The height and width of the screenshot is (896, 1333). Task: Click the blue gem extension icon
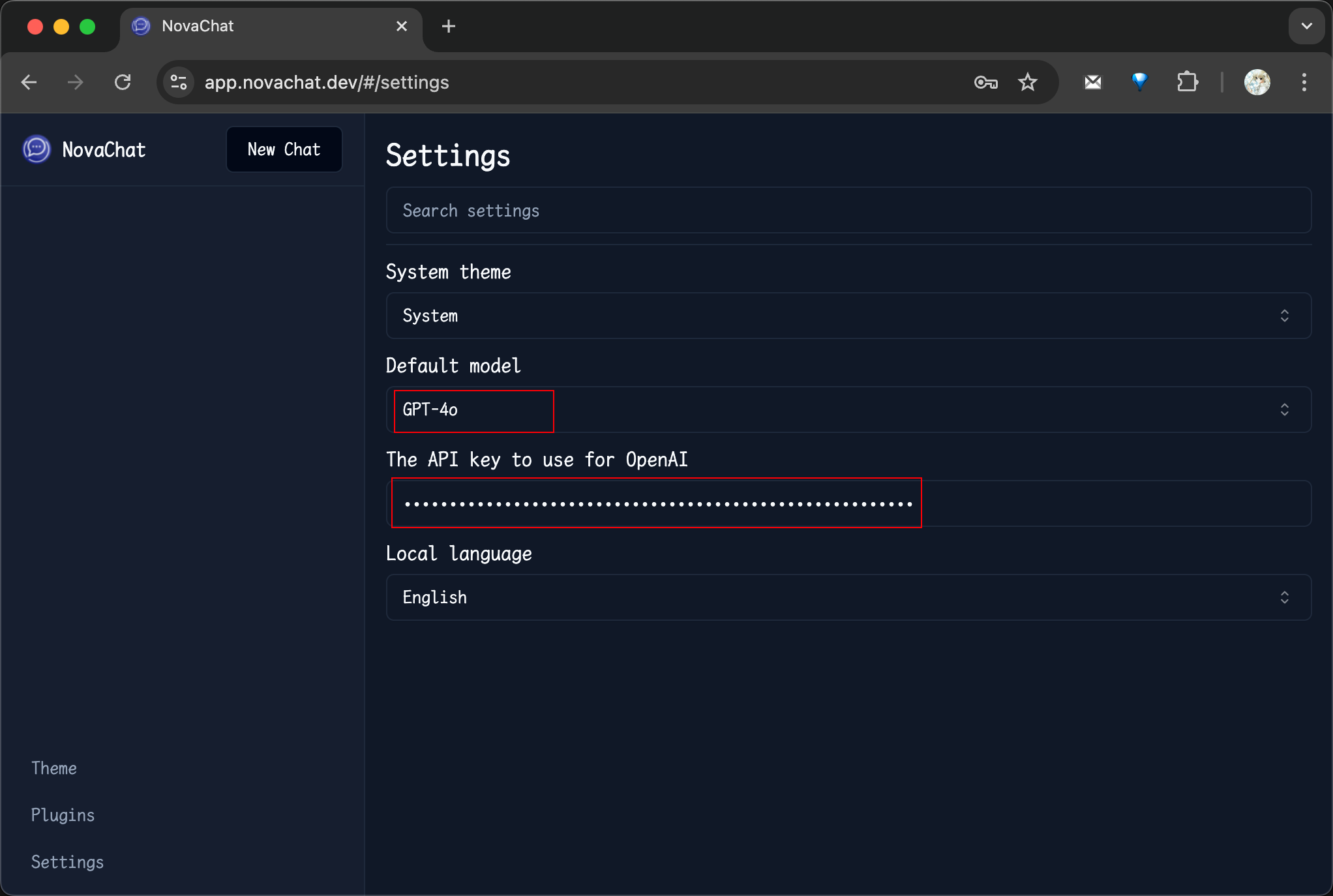[x=1139, y=82]
